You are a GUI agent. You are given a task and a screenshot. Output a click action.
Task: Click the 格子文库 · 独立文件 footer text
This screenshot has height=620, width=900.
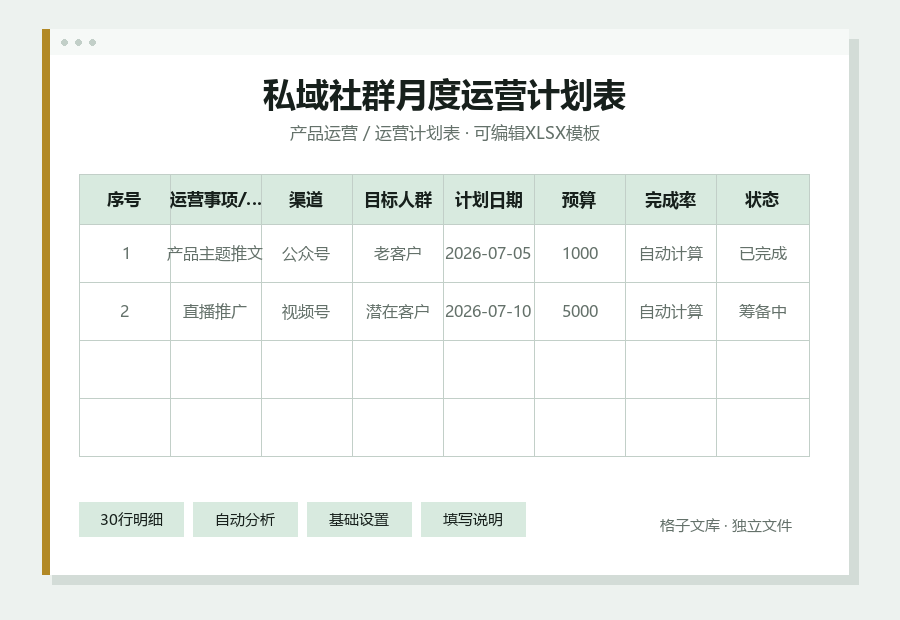(726, 525)
